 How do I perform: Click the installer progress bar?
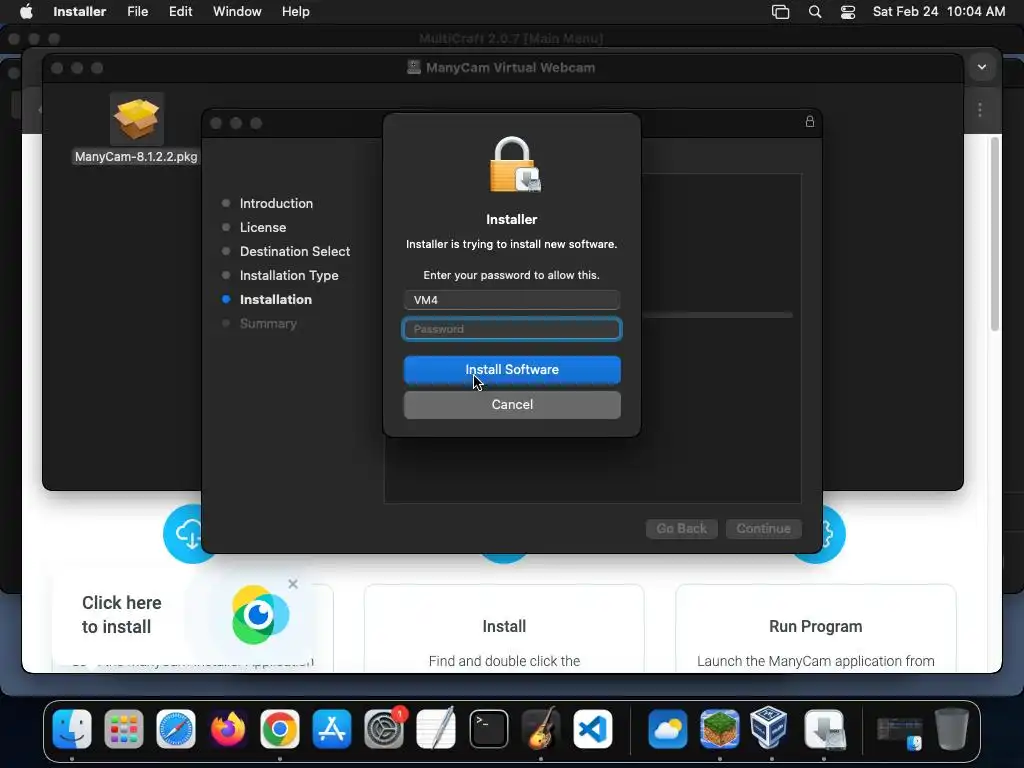coord(717,315)
